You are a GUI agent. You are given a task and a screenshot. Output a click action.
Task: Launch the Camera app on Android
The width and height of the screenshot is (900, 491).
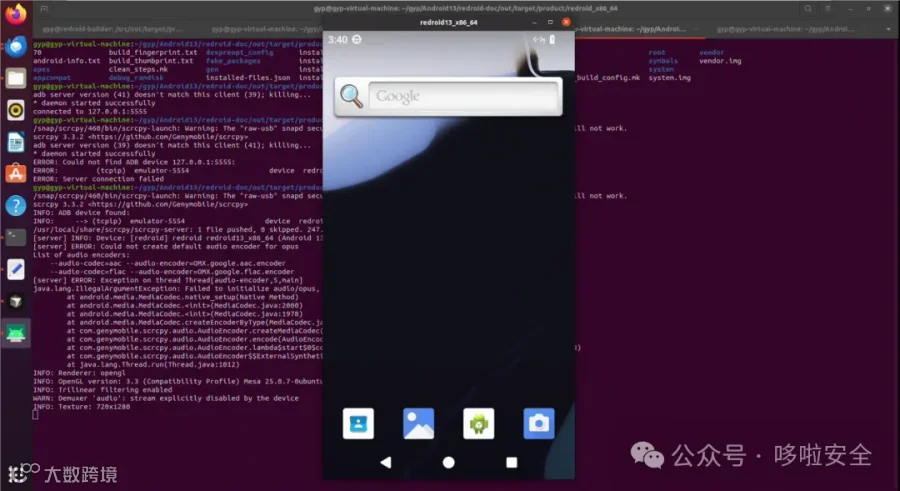539,423
